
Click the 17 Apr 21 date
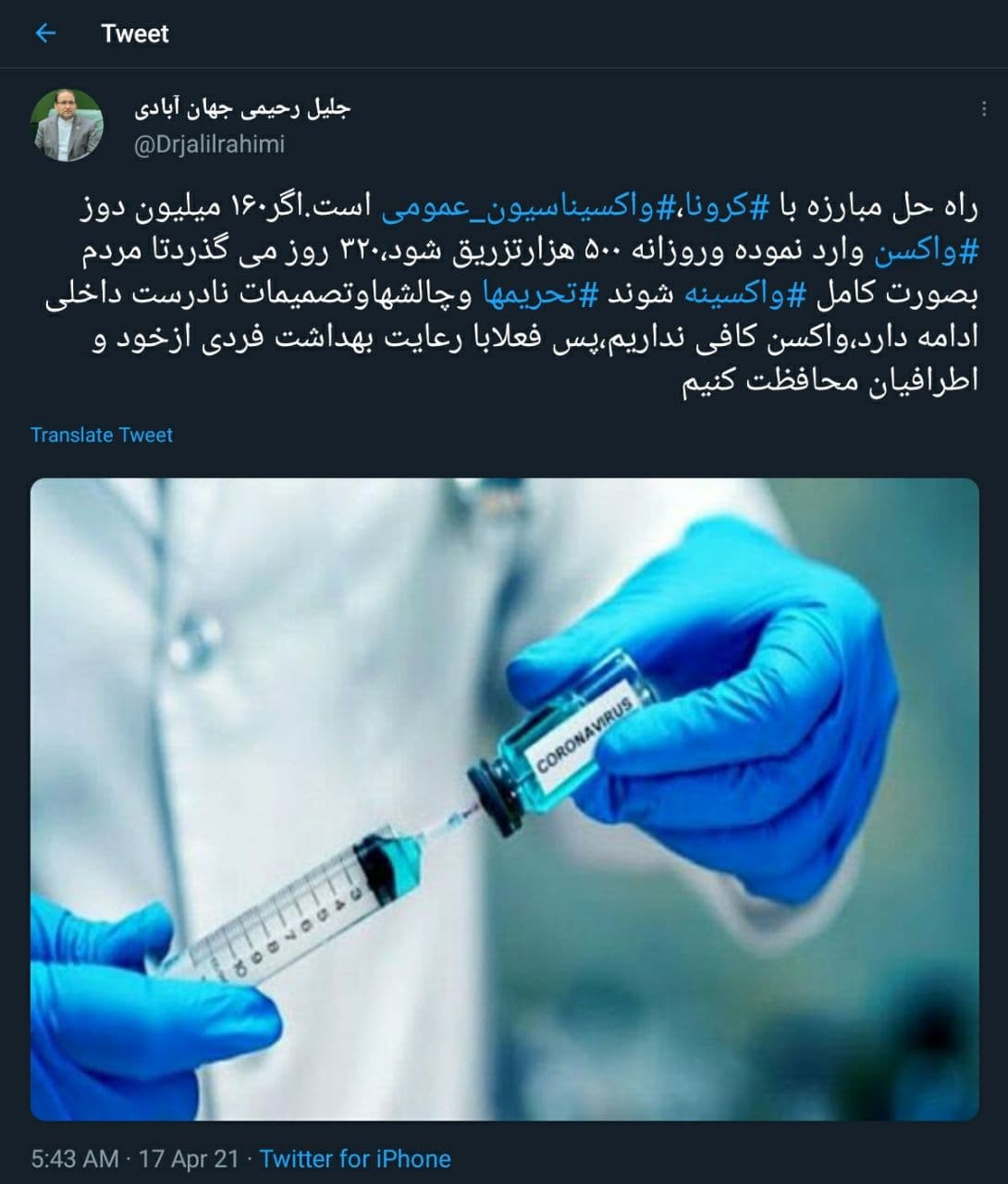click(x=189, y=1158)
